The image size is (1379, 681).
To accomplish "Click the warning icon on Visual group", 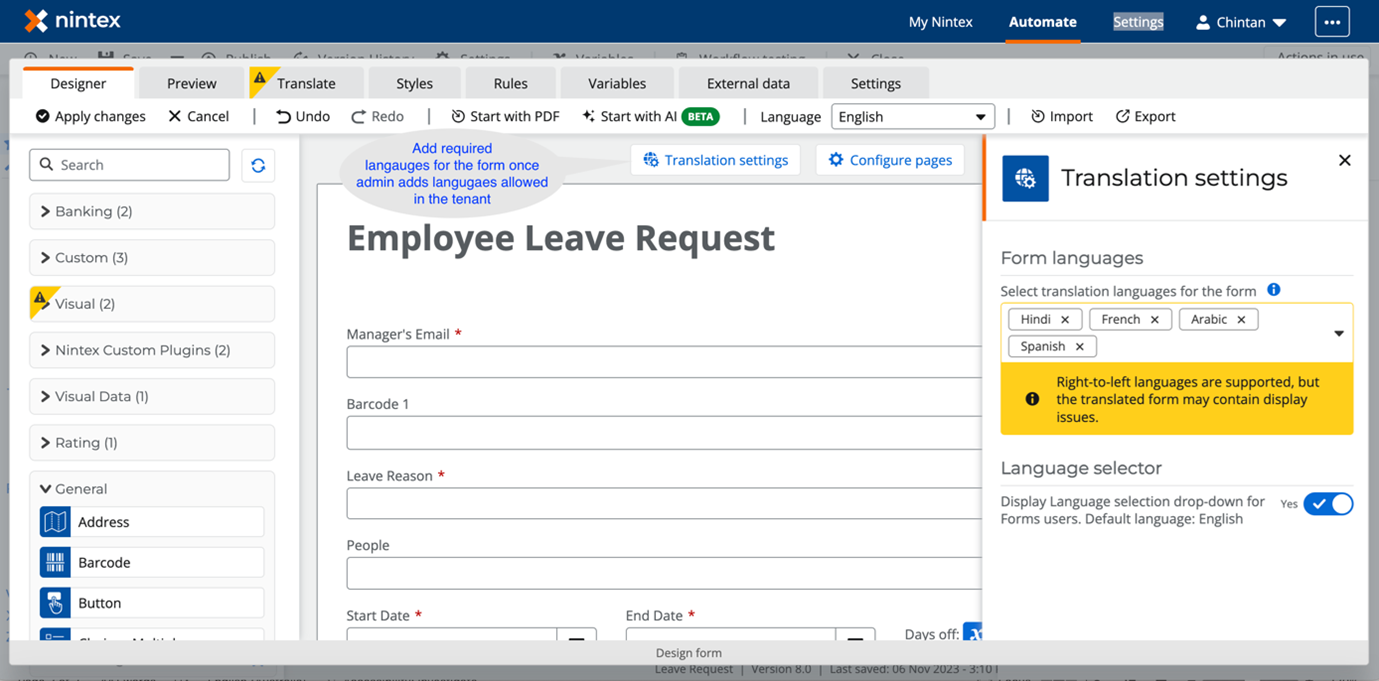I will coord(40,298).
